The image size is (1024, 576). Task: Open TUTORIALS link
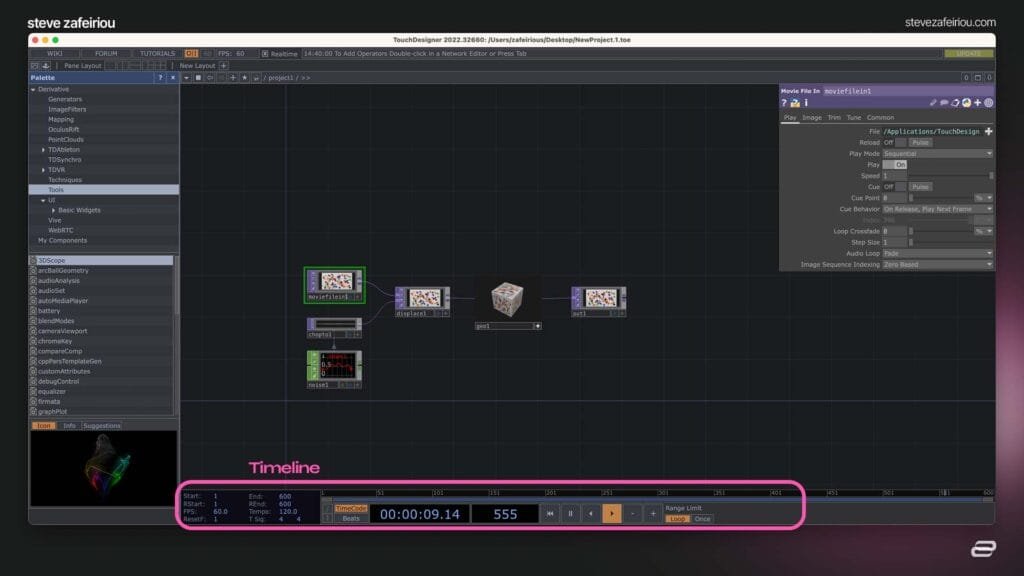tap(157, 54)
